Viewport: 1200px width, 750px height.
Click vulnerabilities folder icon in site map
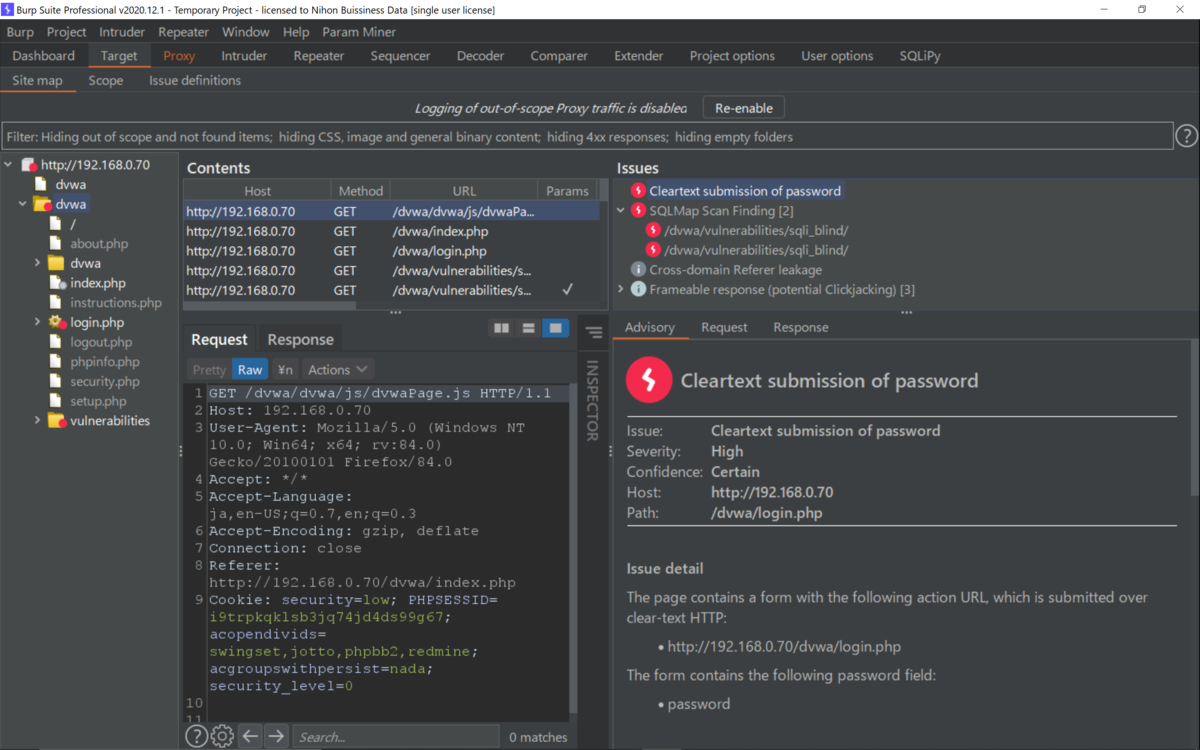pyautogui.click(x=57, y=421)
